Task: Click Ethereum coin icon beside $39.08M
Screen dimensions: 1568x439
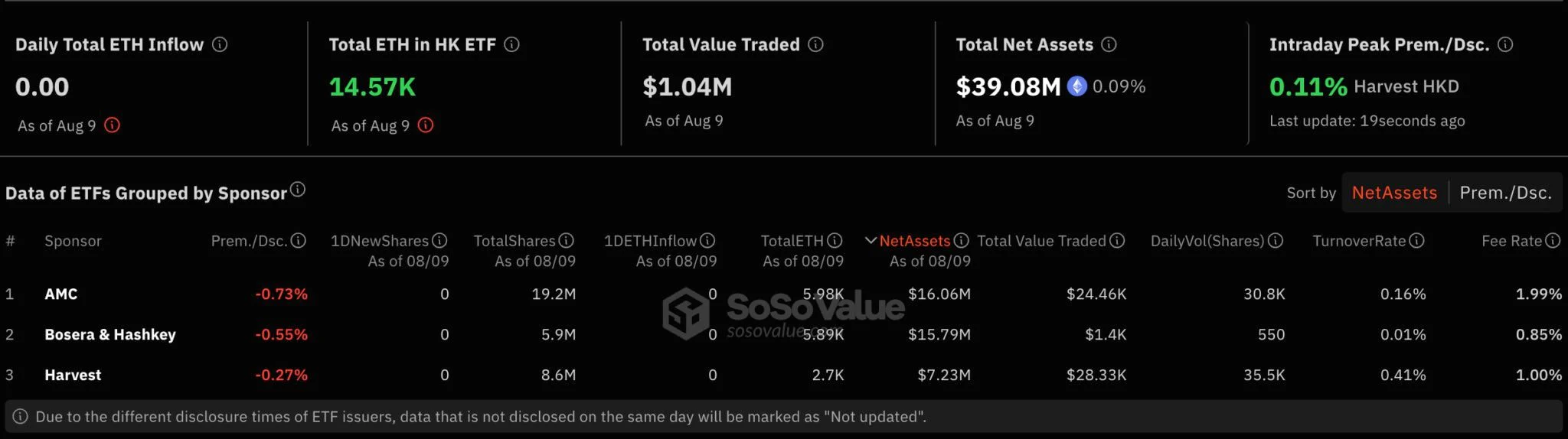Action: click(x=1077, y=86)
